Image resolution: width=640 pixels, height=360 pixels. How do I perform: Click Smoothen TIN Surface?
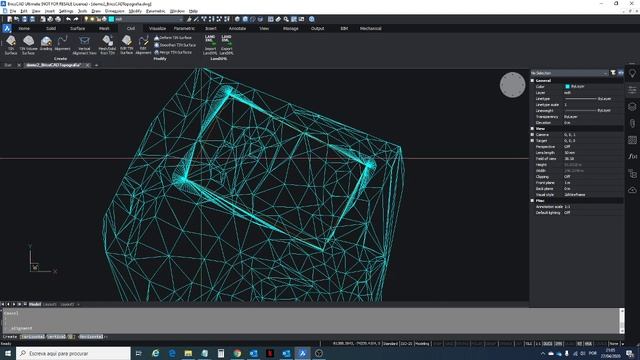tap(175, 45)
